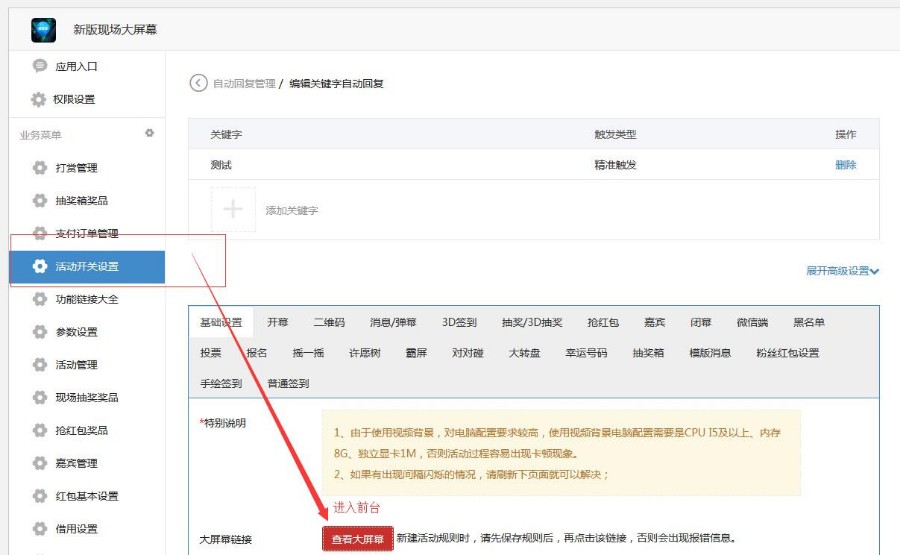Click the gear icon beside 活动开关设置
This screenshot has width=900, height=555.
(40, 266)
